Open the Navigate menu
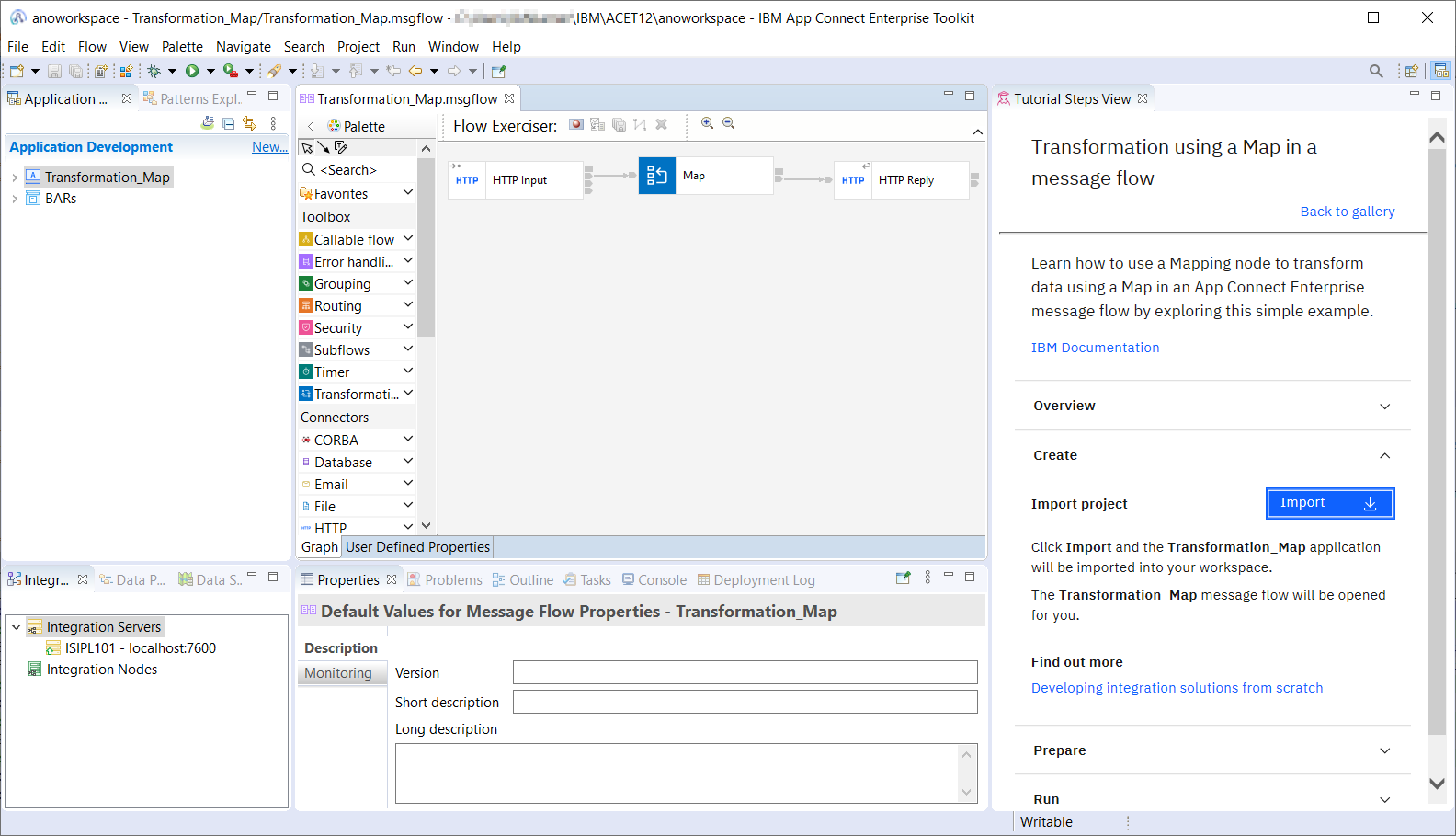 [x=244, y=47]
